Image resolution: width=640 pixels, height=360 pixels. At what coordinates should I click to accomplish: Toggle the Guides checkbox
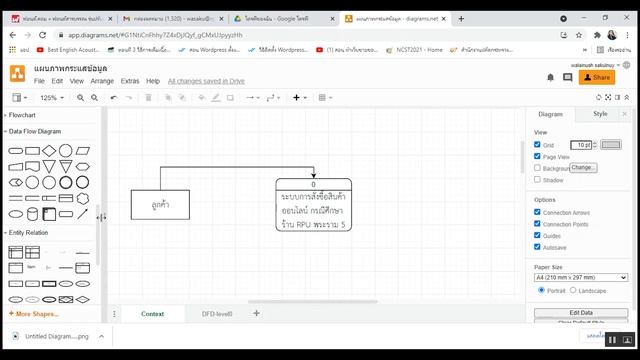tap(537, 235)
